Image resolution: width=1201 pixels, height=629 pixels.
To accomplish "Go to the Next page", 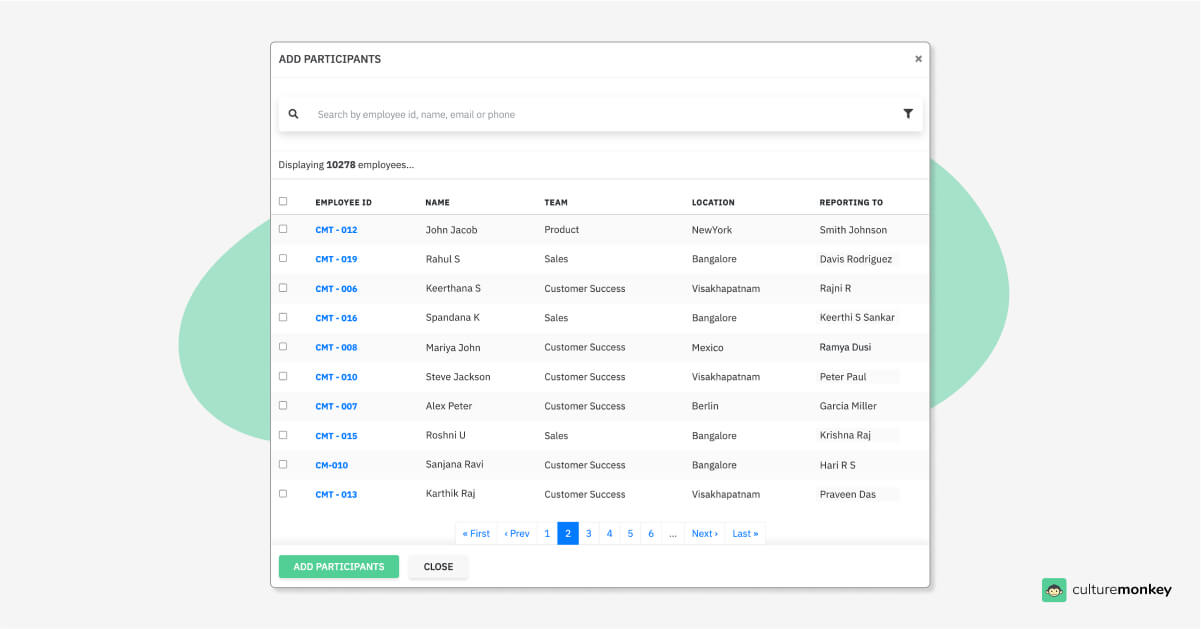I will pos(705,533).
